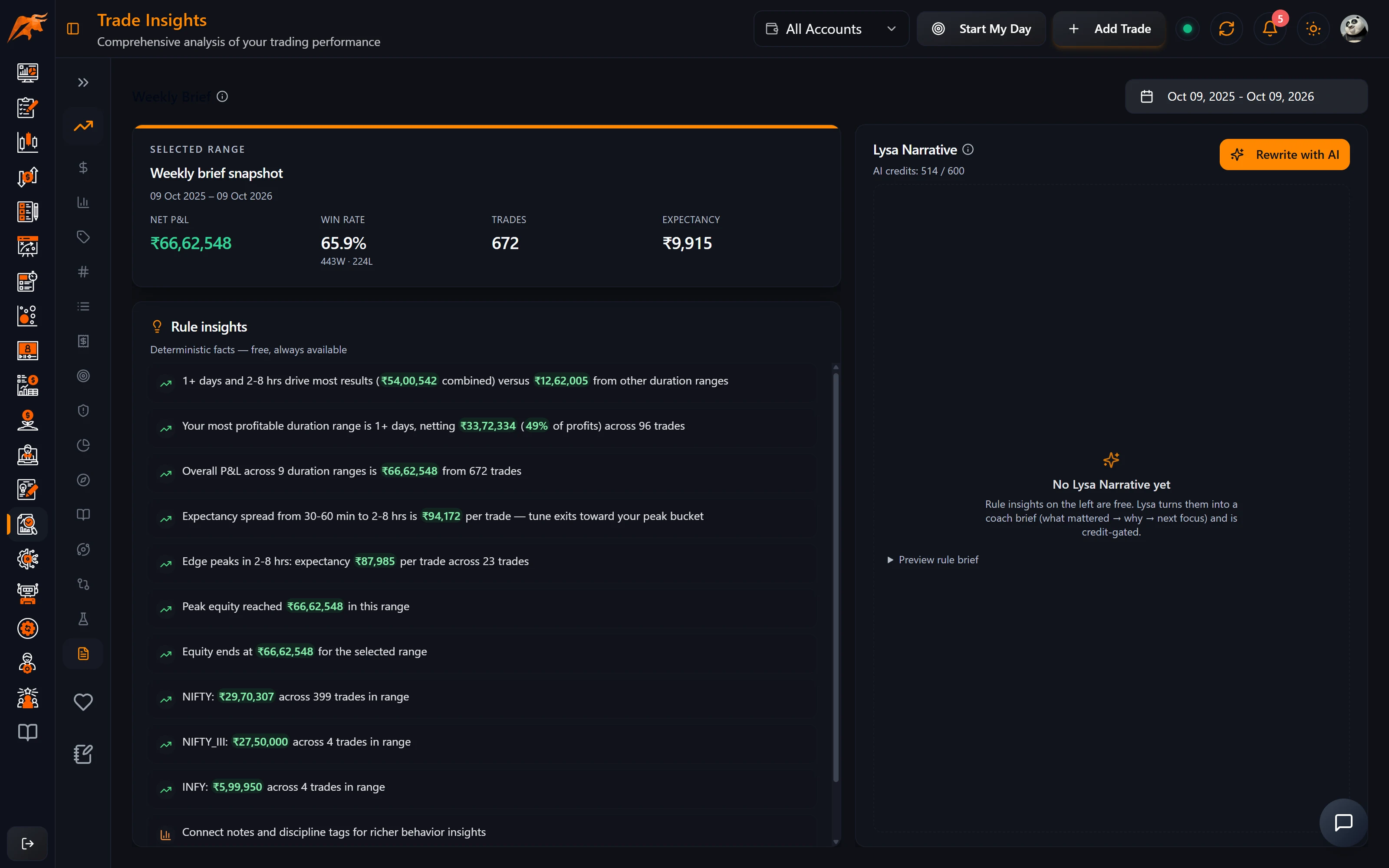Select the shield alert icon in sub-sidebar

point(83,411)
